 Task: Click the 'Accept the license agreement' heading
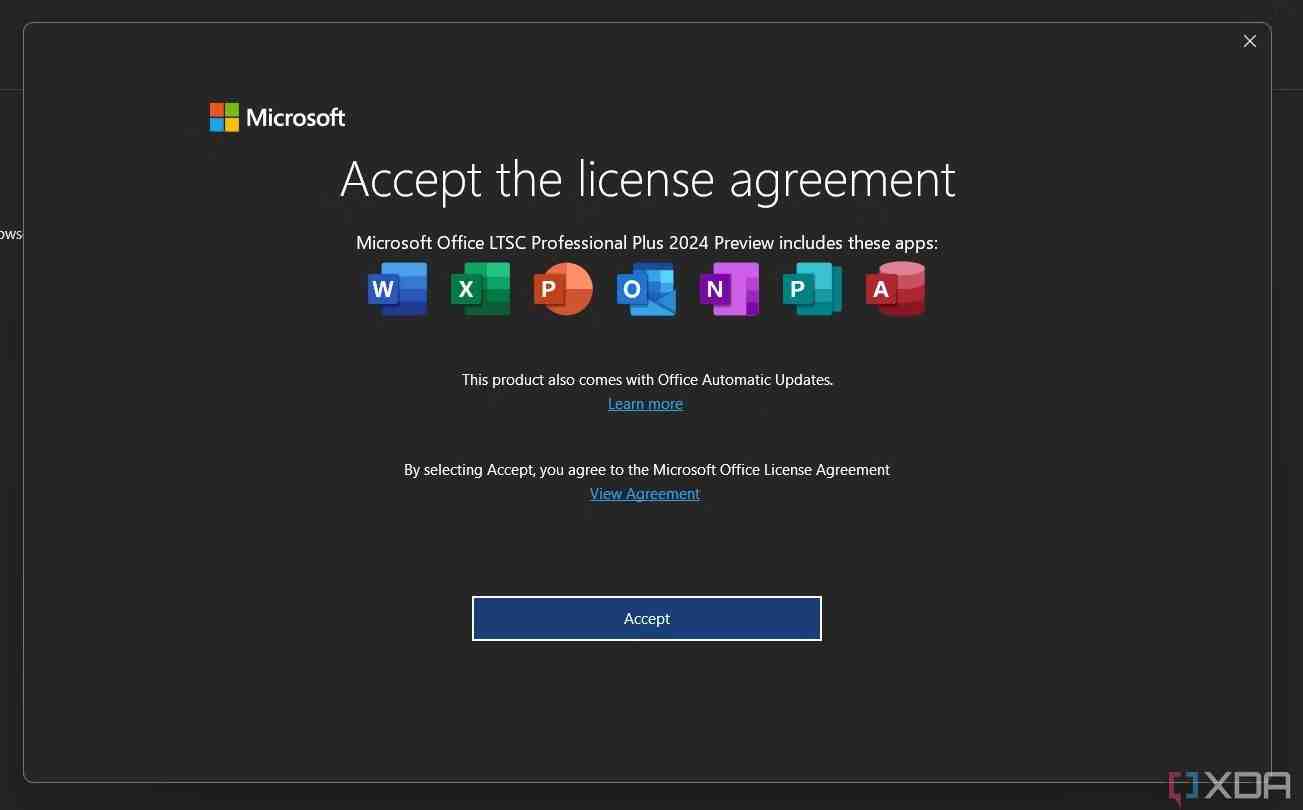point(647,180)
